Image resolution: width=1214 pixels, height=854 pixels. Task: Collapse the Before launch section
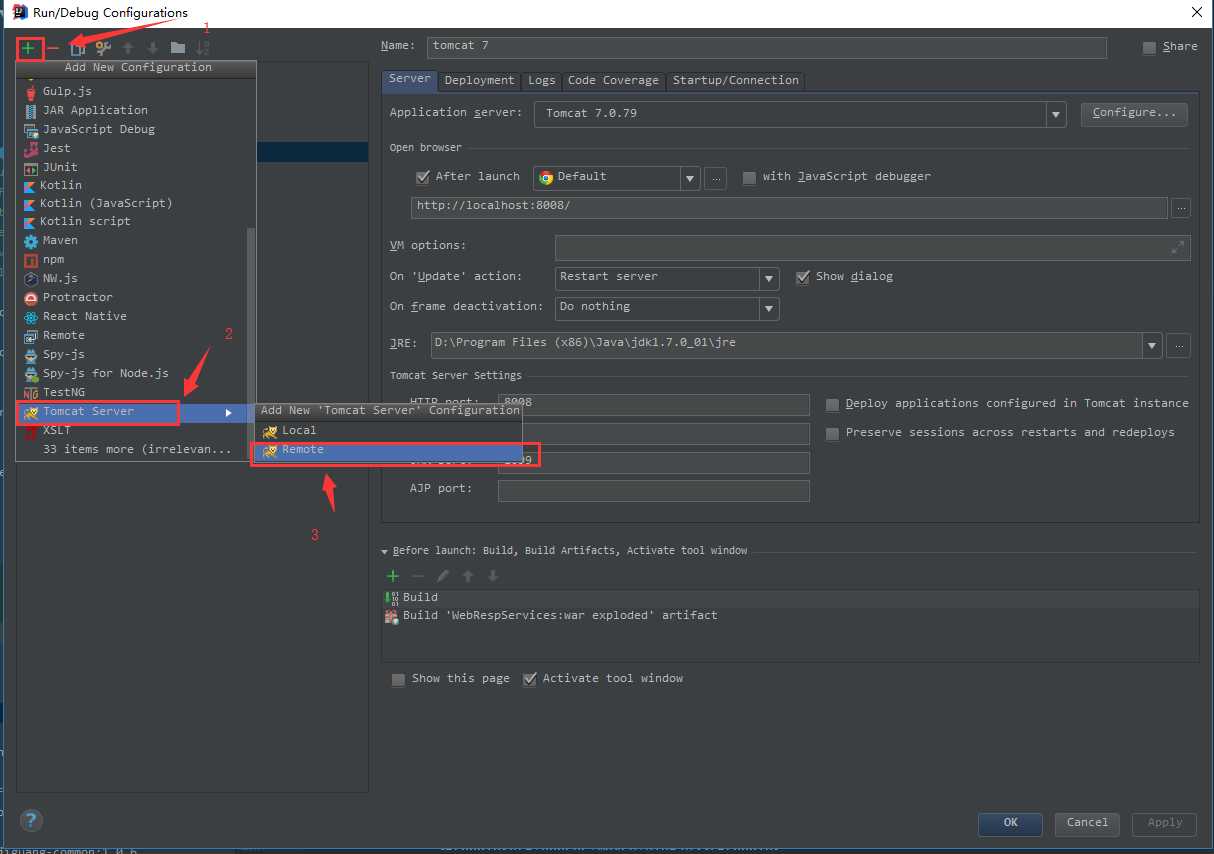385,551
